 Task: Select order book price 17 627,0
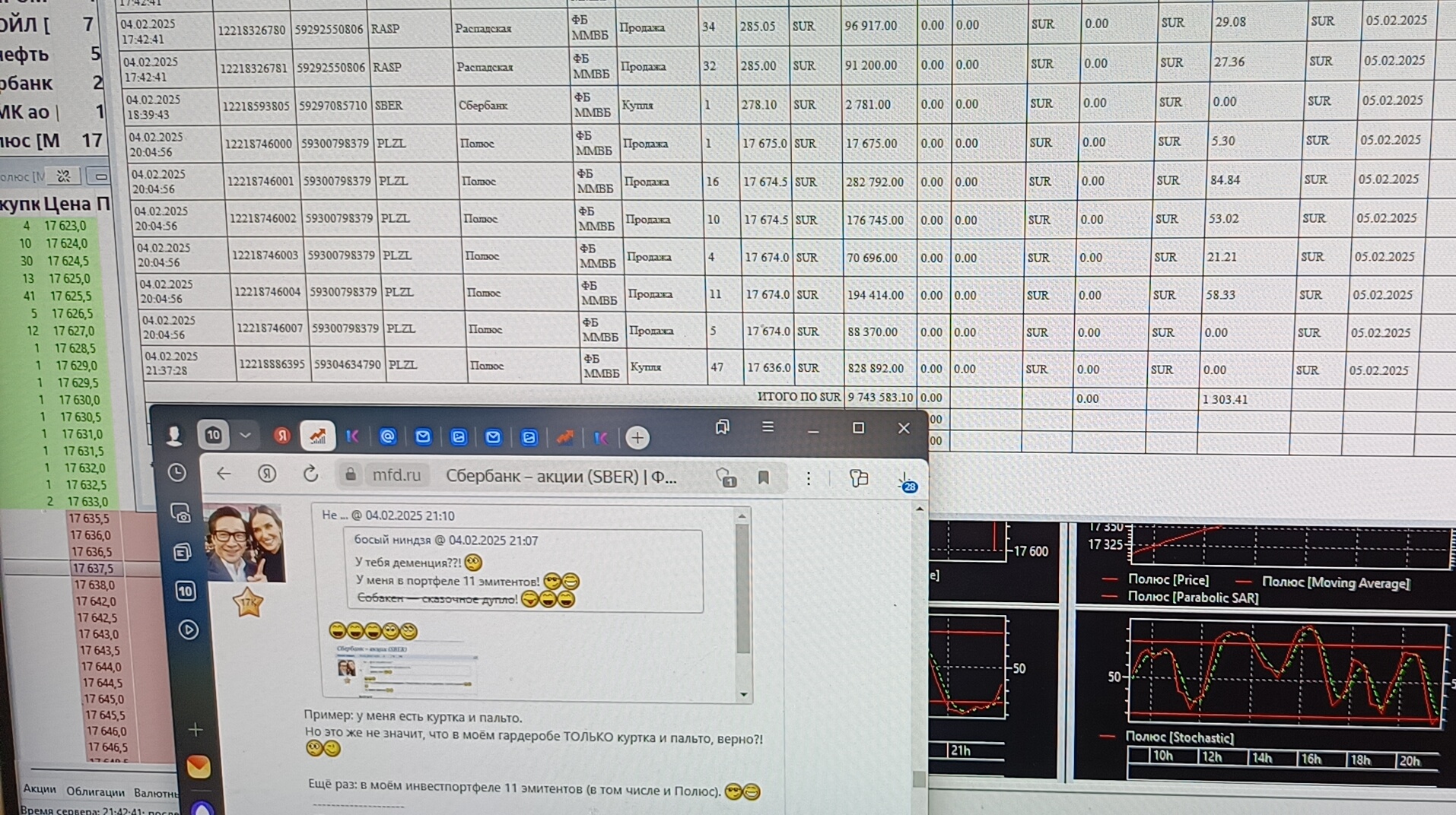(x=74, y=331)
